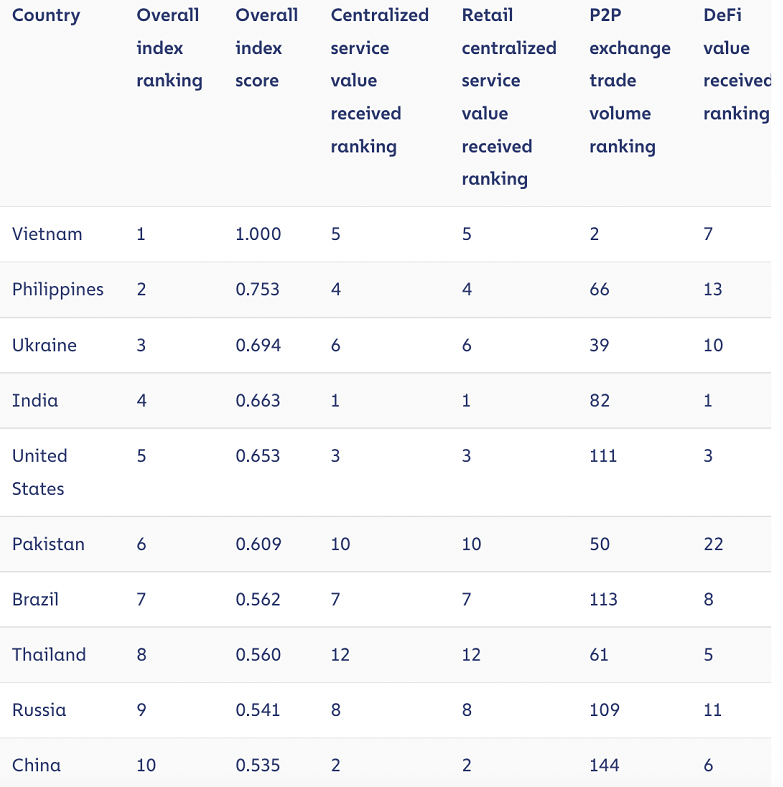
Task: Click the United States country cell
Action: [x=39, y=472]
